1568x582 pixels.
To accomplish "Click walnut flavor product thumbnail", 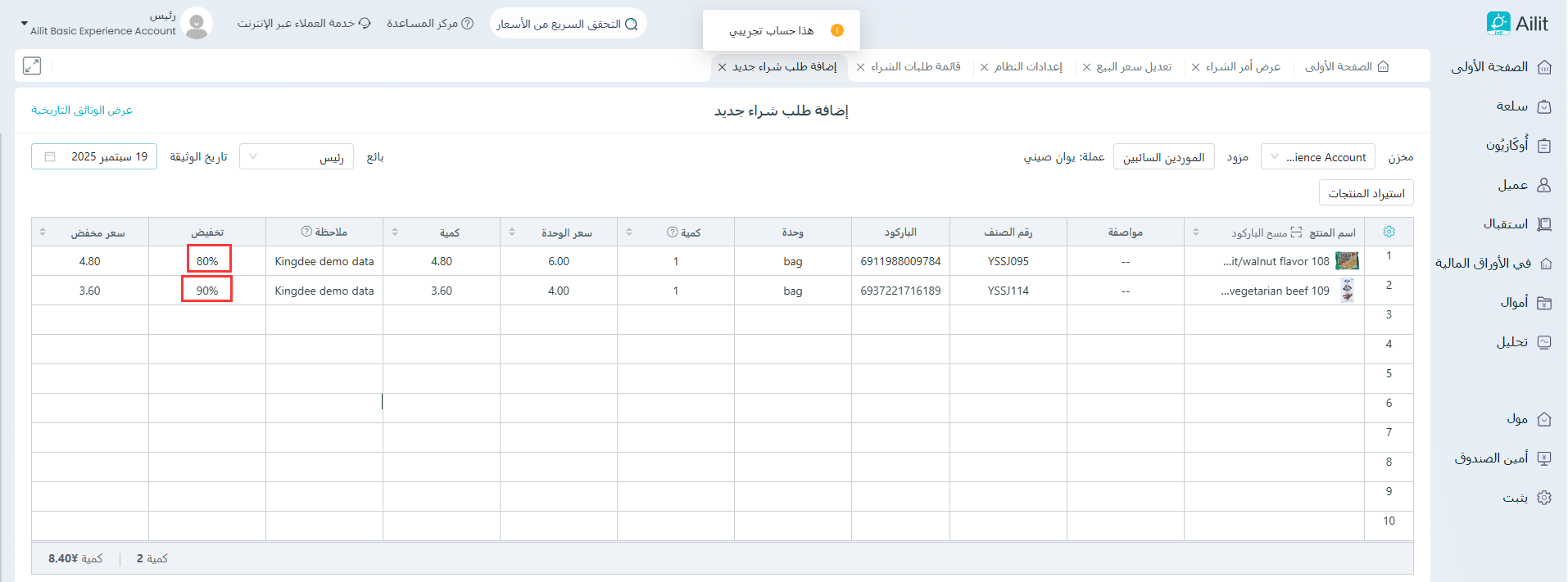I will (x=1347, y=261).
